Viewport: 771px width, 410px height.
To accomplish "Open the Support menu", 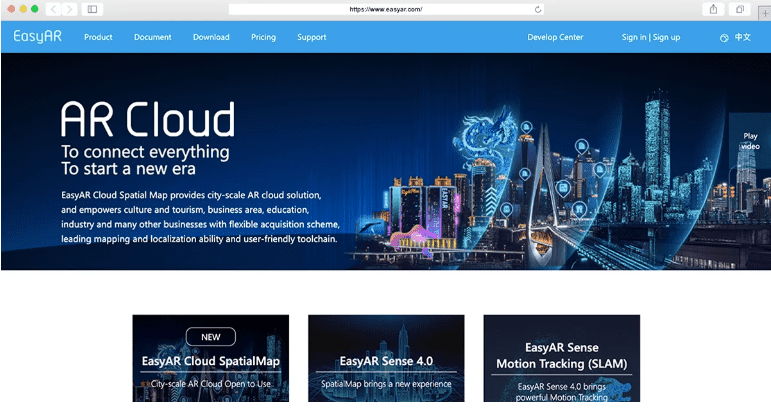I will pos(311,37).
